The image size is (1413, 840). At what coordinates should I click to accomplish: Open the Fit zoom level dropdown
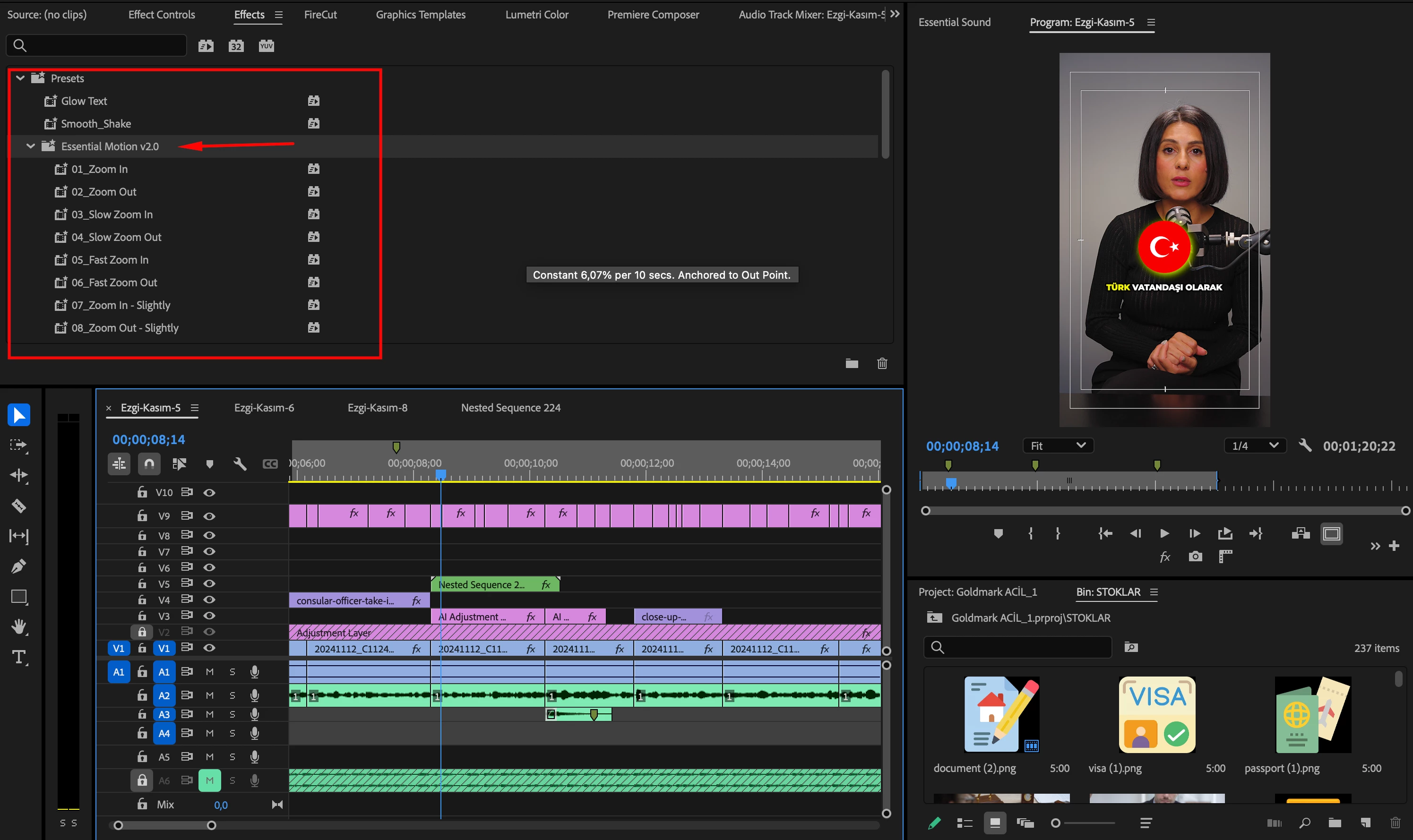(x=1058, y=446)
